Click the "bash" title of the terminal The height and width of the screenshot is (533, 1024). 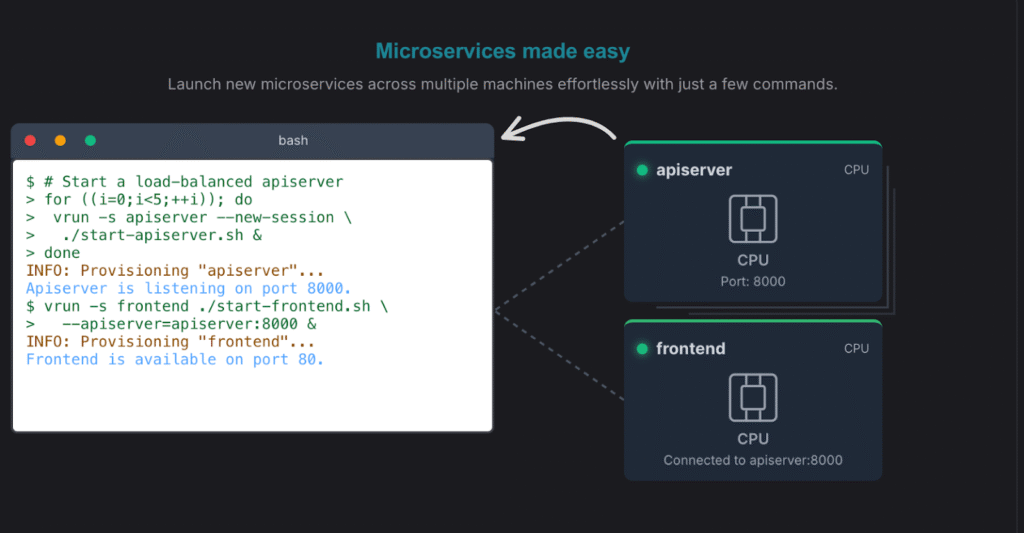[293, 141]
